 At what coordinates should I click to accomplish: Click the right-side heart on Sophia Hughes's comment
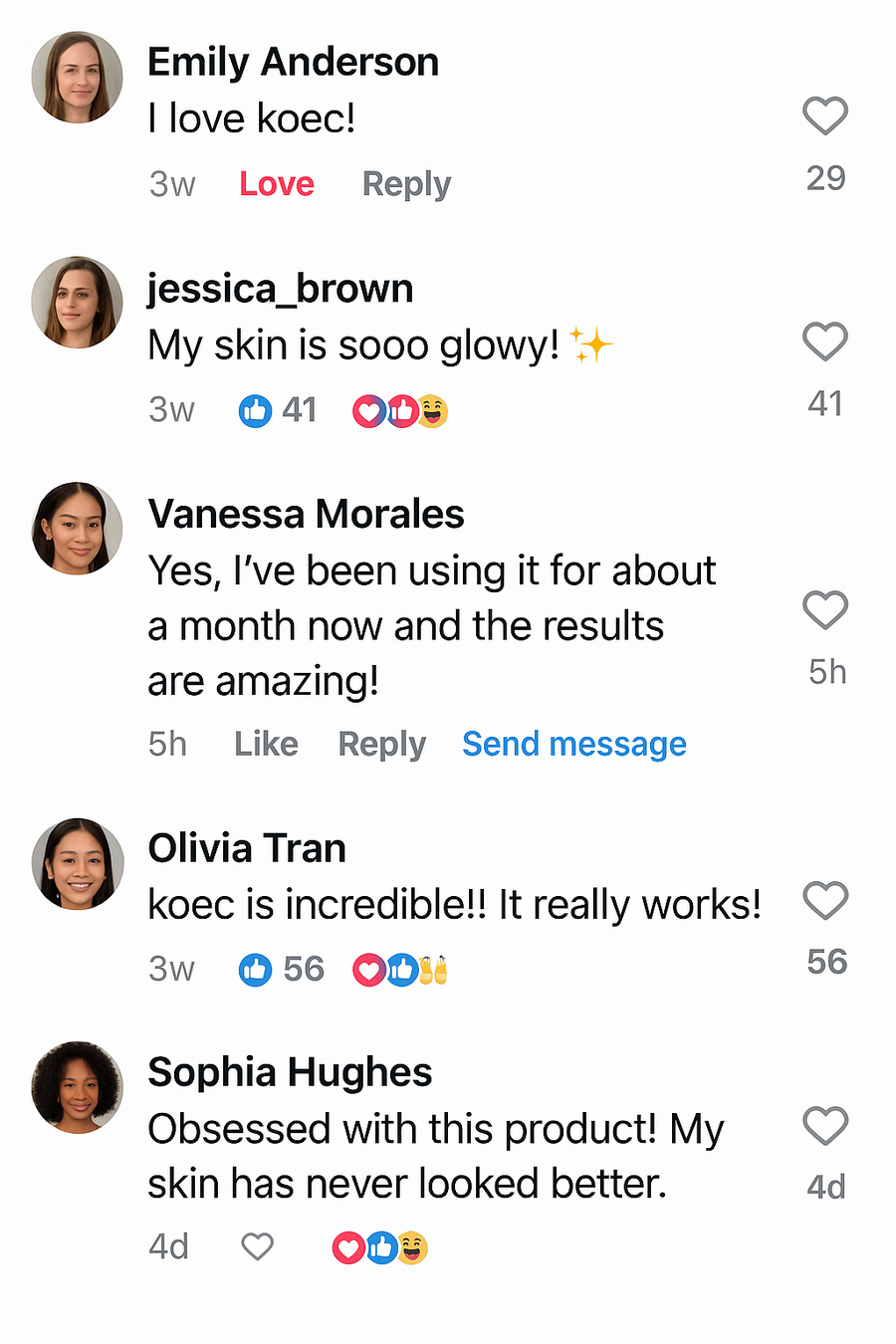(x=824, y=1126)
